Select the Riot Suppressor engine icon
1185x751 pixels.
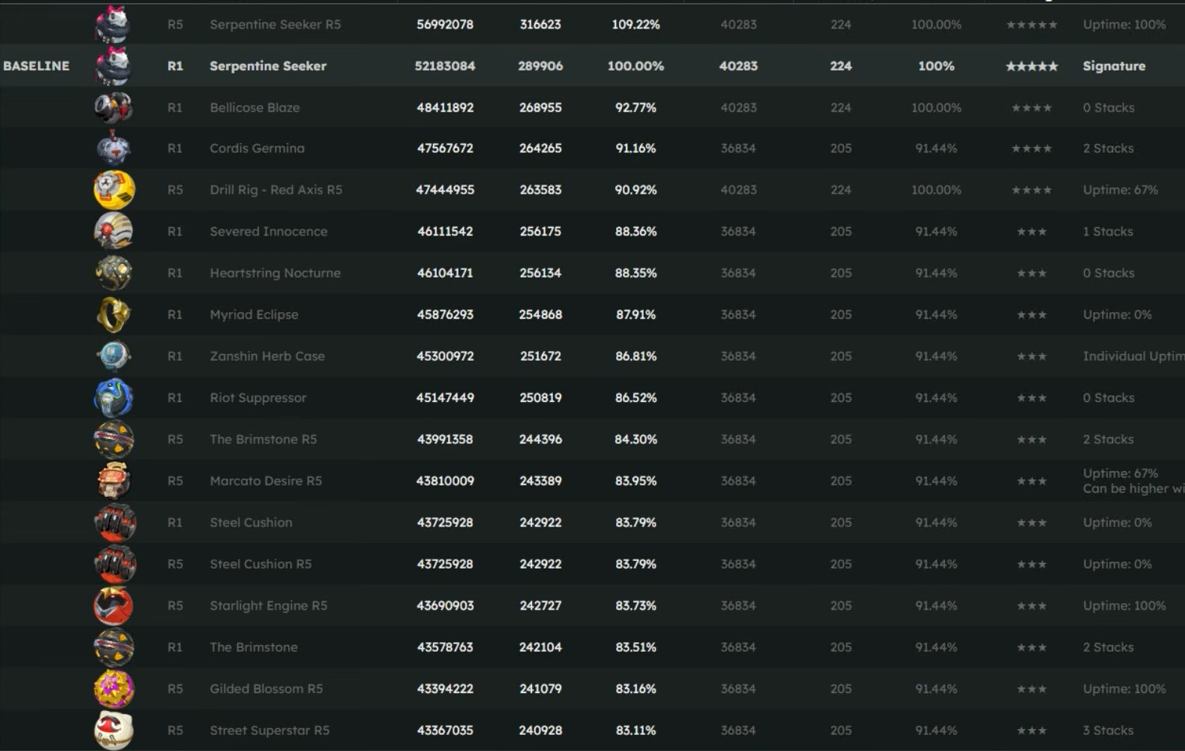pyautogui.click(x=113, y=397)
